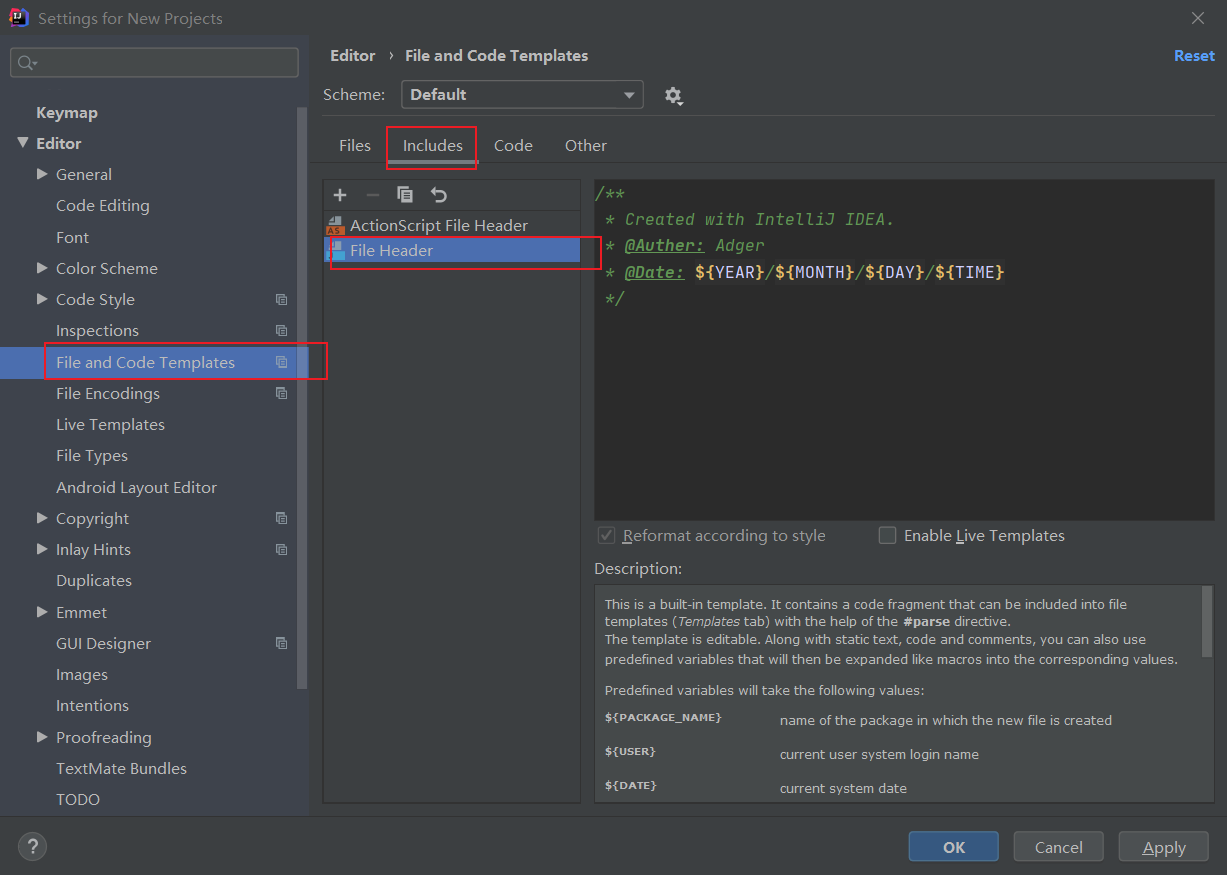Click the ActionScript File Header file icon
Image resolution: width=1227 pixels, height=875 pixels.
click(336, 226)
